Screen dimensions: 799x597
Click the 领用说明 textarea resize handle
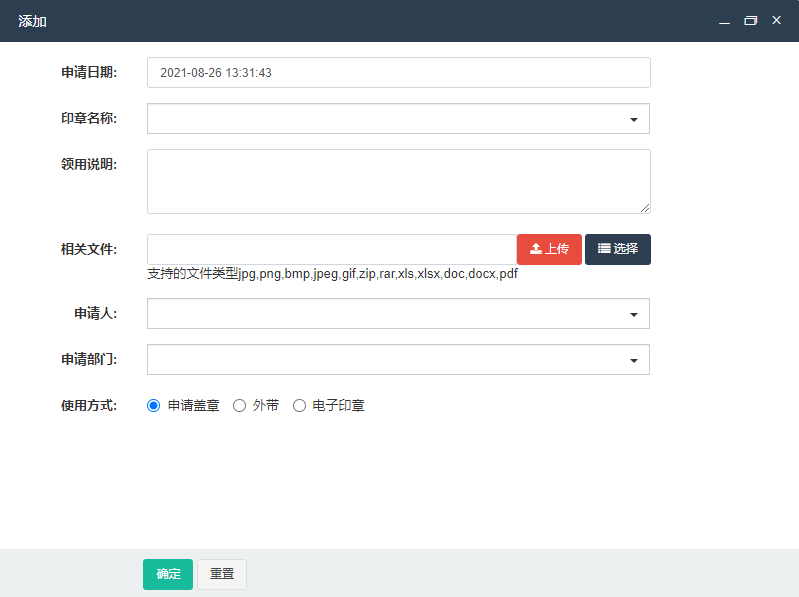tap(645, 208)
